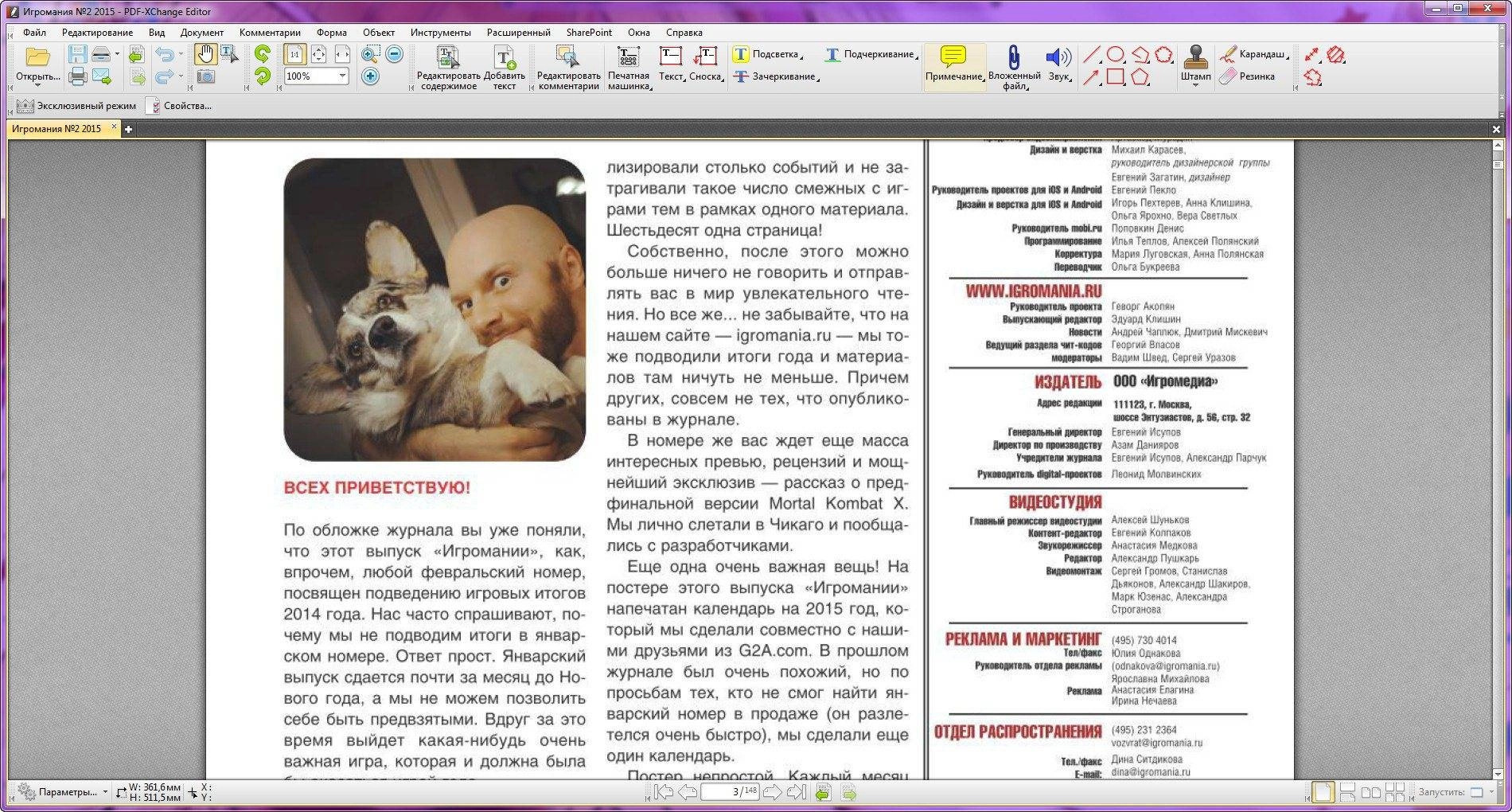Go to the next page
This screenshot has height=812, width=1512.
(x=772, y=792)
